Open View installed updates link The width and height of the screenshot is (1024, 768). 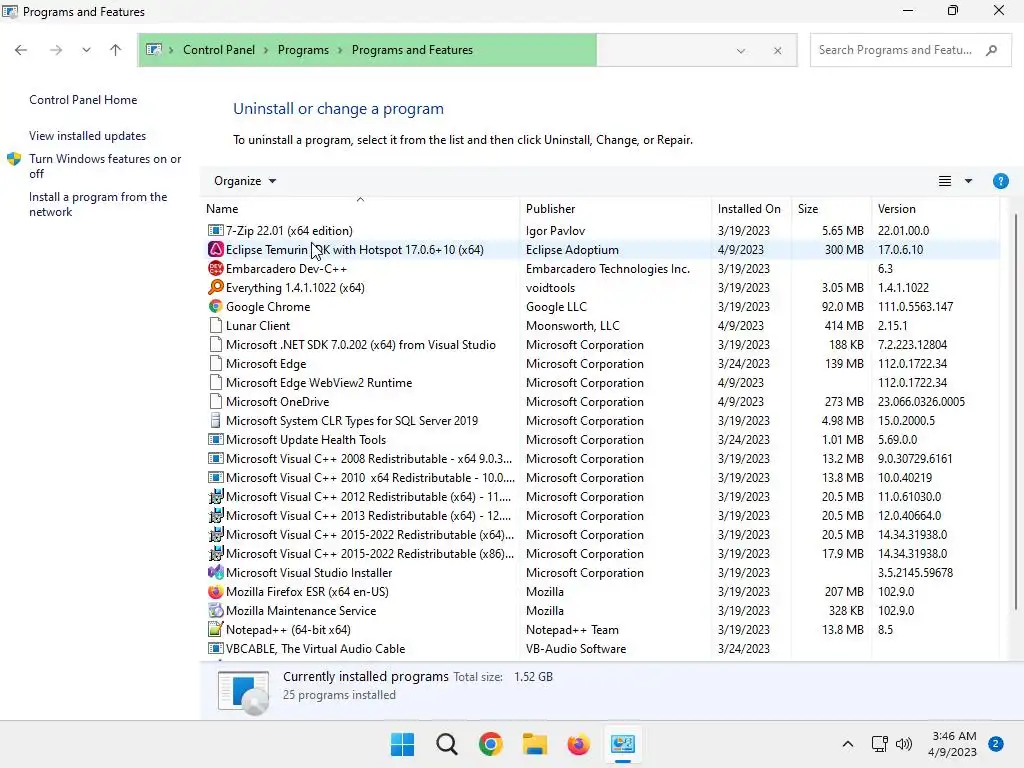pyautogui.click(x=88, y=136)
